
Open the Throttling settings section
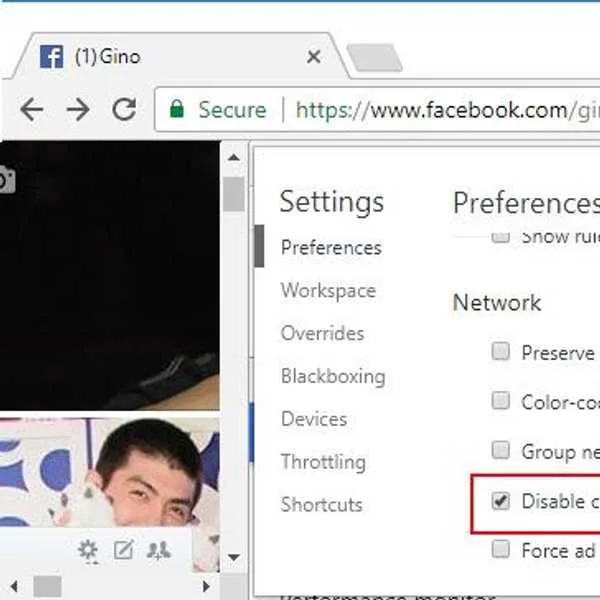tap(323, 461)
